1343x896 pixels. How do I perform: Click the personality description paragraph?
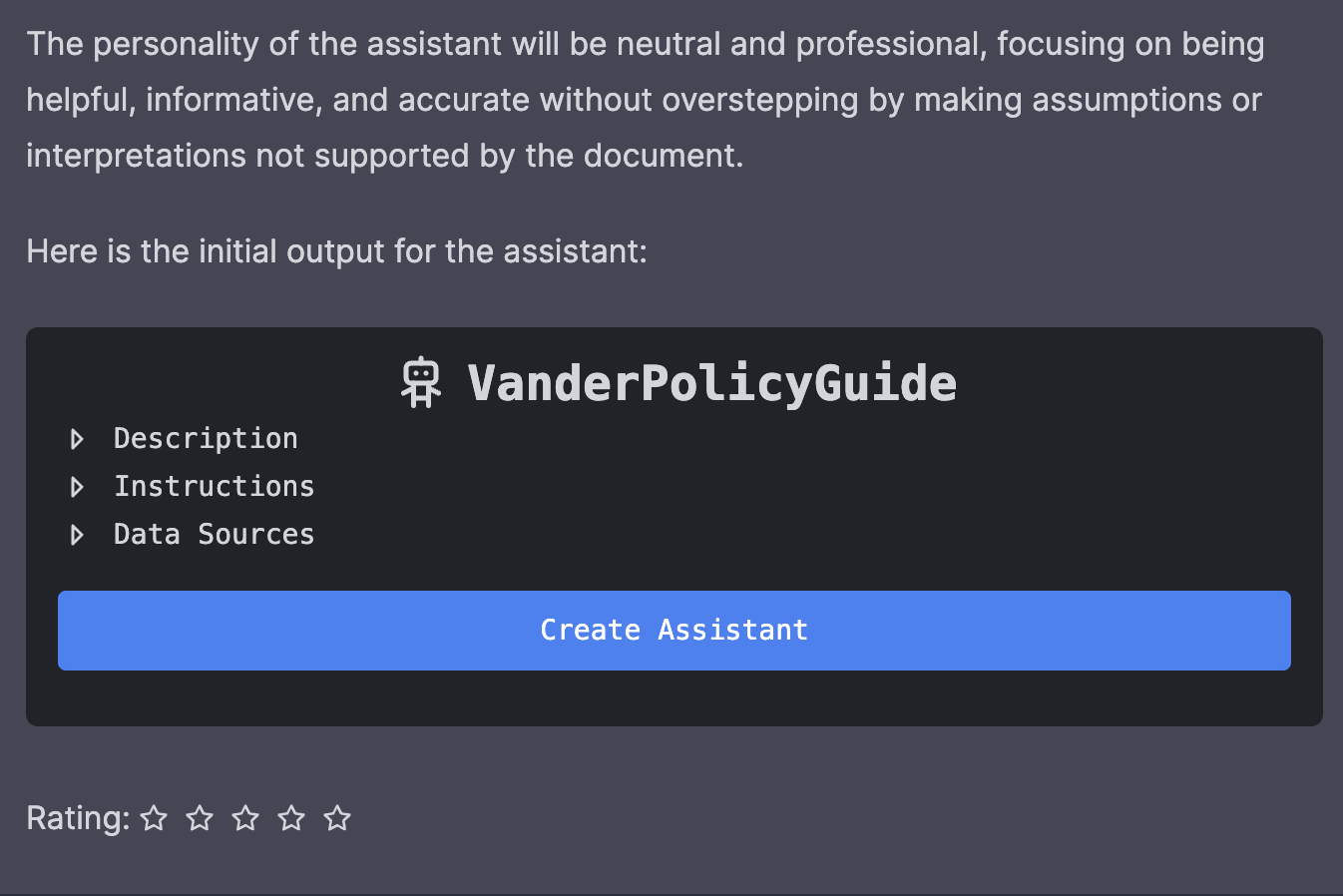tap(646, 100)
